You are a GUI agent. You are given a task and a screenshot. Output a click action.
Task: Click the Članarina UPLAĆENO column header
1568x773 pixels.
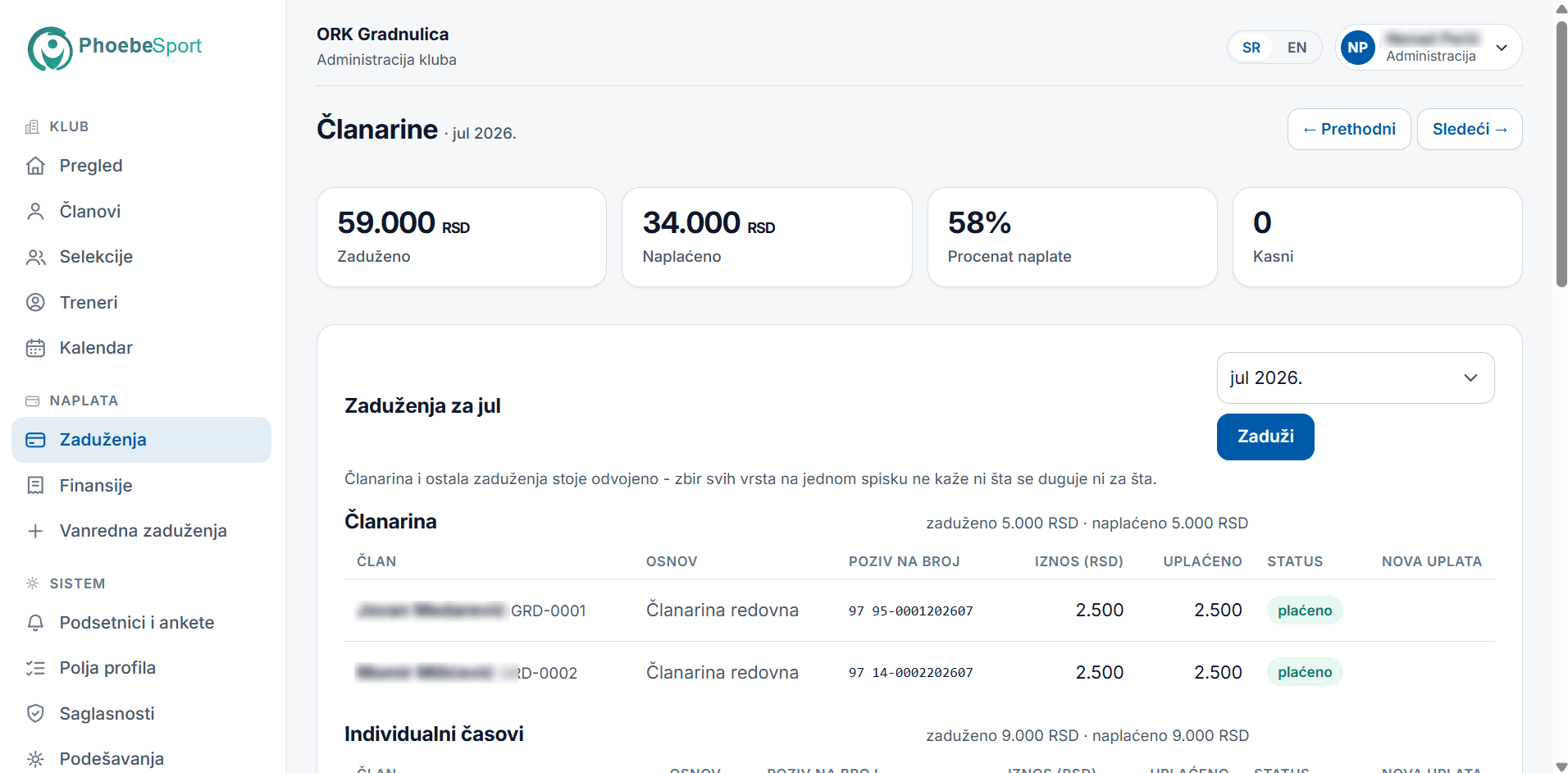(x=1202, y=562)
